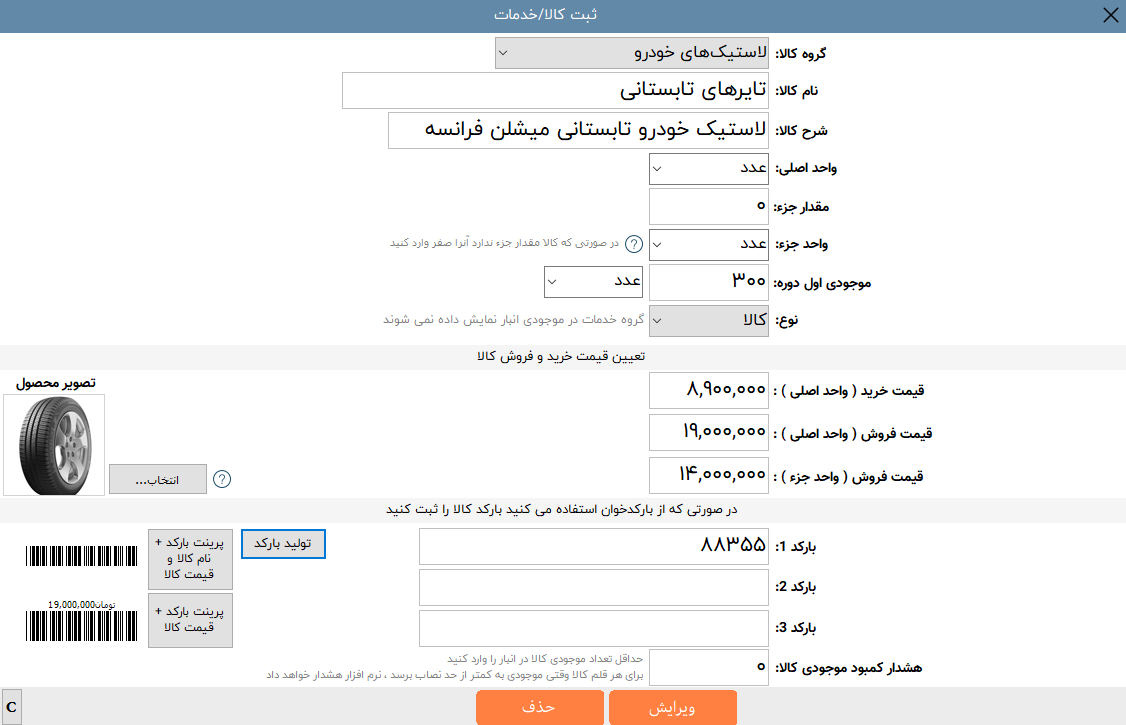Click the ویرایش button
Image resolution: width=1126 pixels, height=725 pixels.
click(x=673, y=708)
